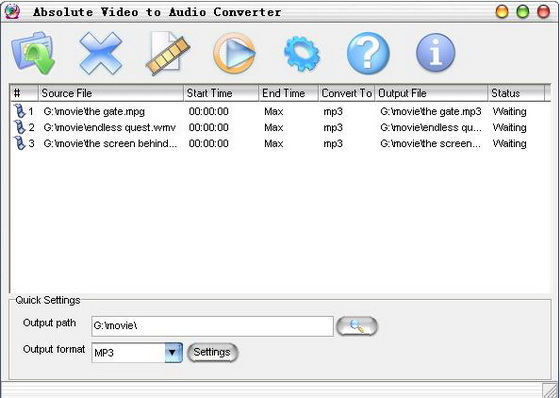The width and height of the screenshot is (560, 398).
Task: Click Waiting status of endless quest row
Action: pos(509,128)
